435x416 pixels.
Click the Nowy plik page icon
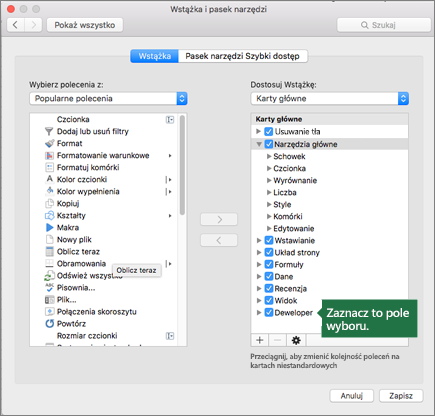coord(49,239)
